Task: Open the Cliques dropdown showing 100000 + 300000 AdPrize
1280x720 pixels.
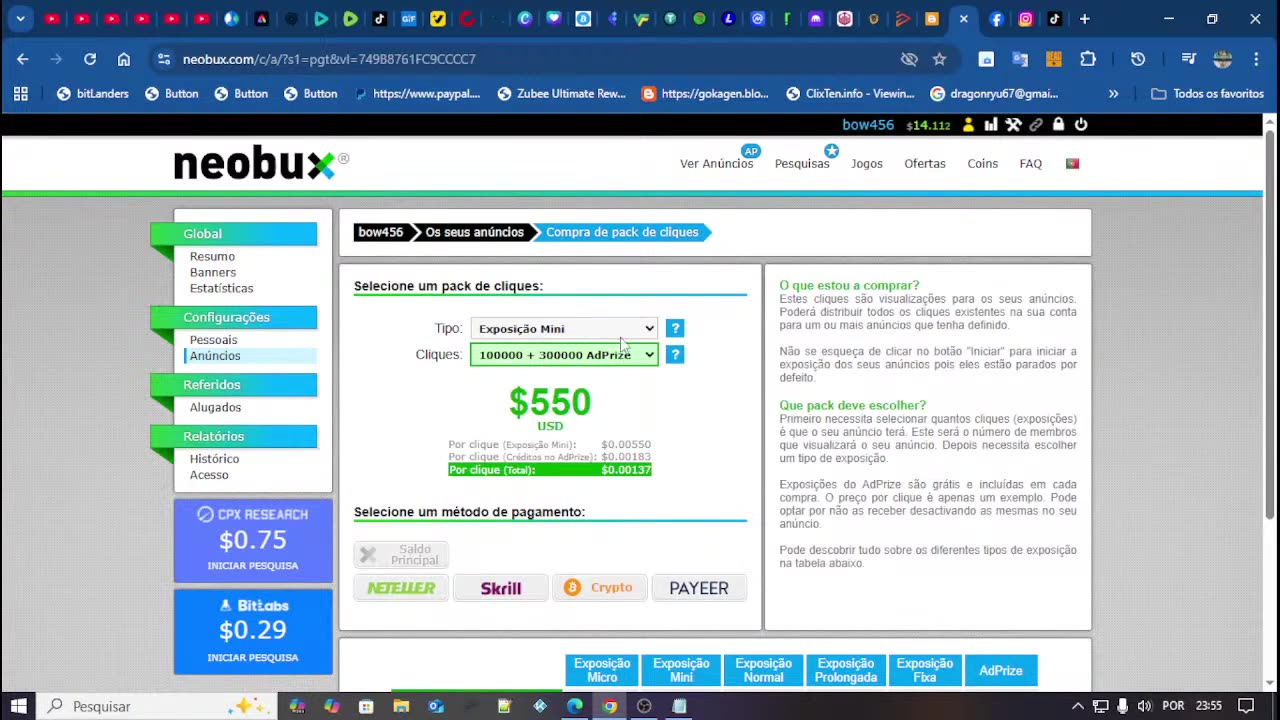Action: tap(564, 354)
